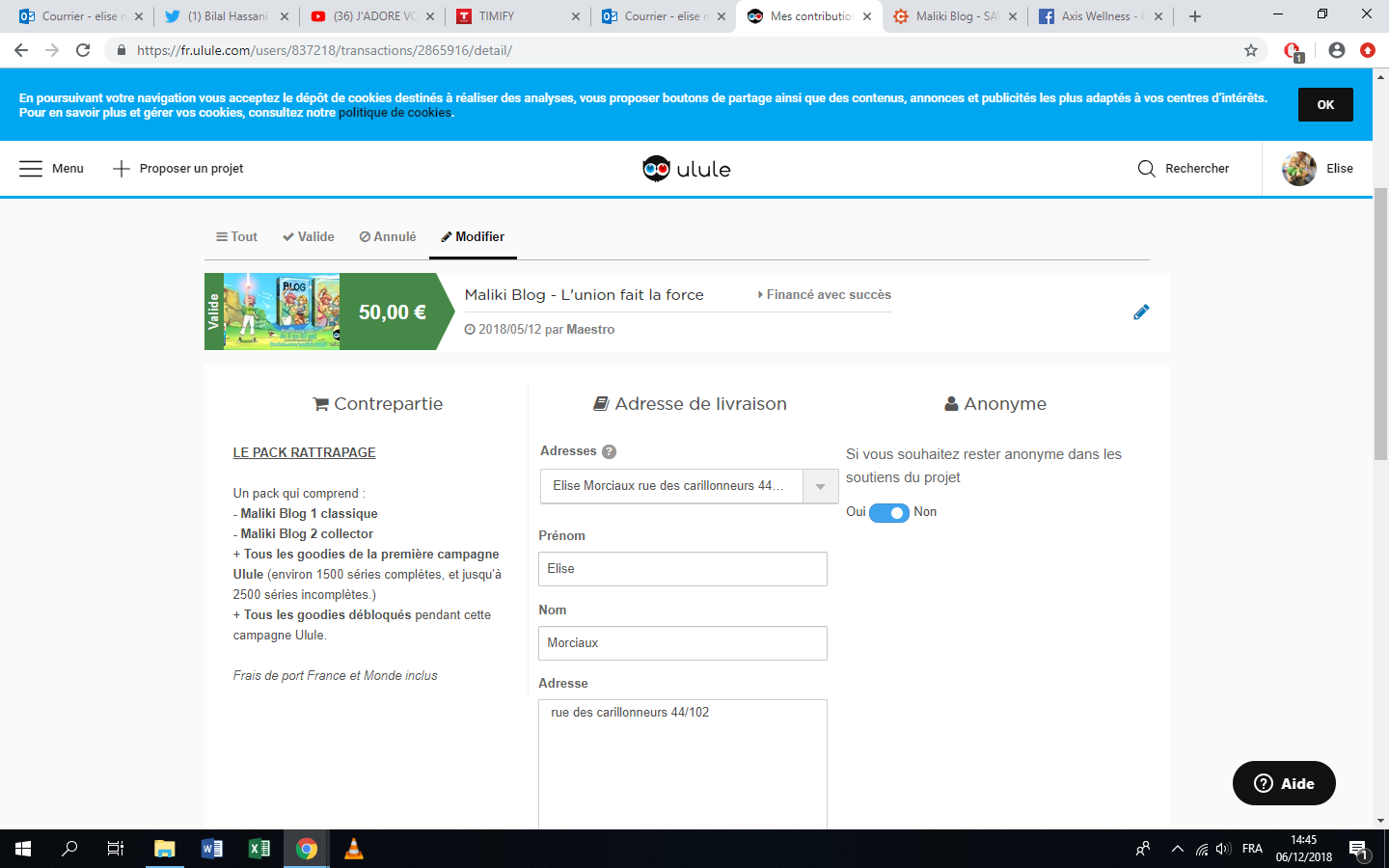Click the Rechercher magnifier icon
This screenshot has width=1389, height=868.
(x=1146, y=169)
